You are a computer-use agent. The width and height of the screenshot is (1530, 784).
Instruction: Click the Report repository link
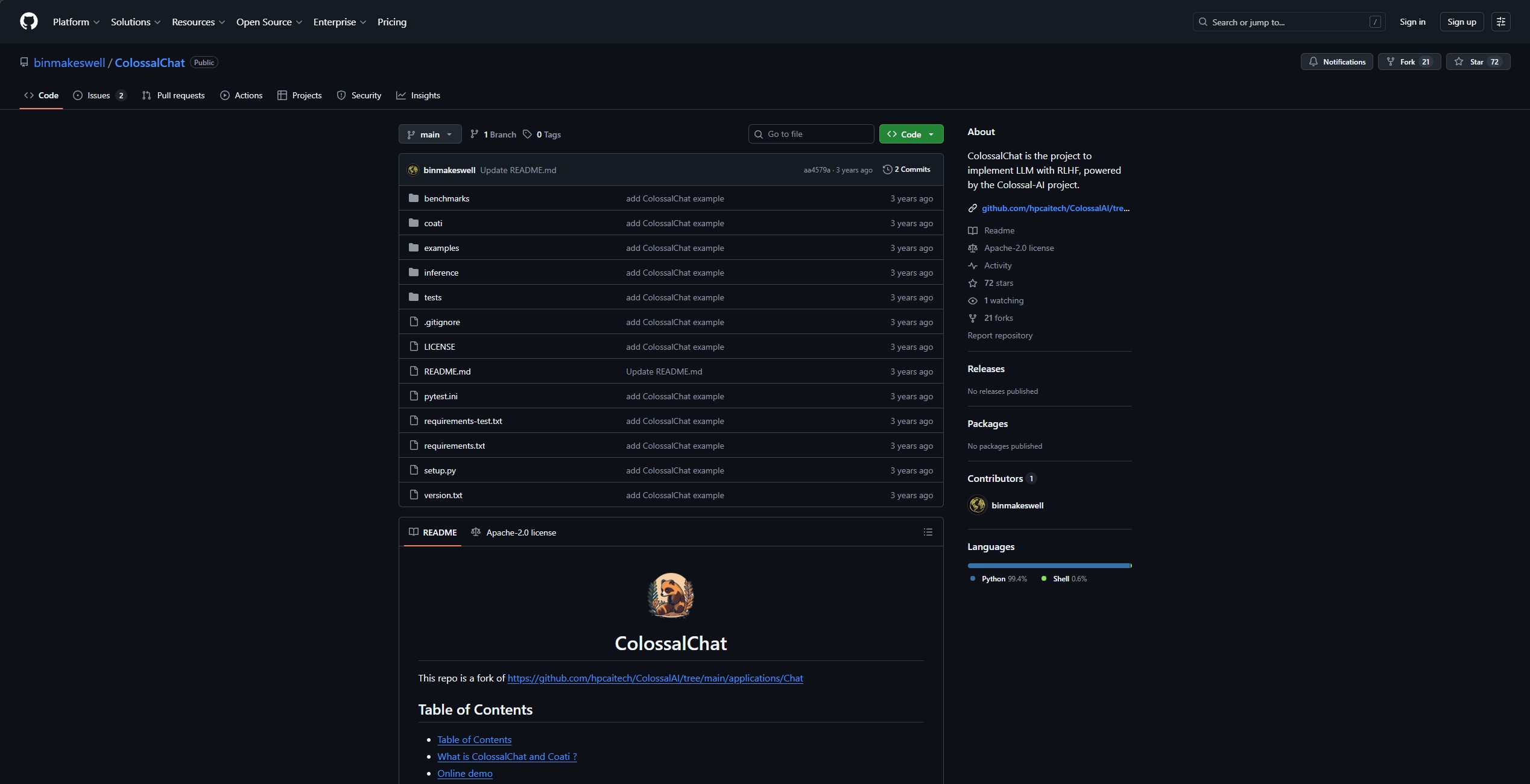pyautogui.click(x=1000, y=335)
